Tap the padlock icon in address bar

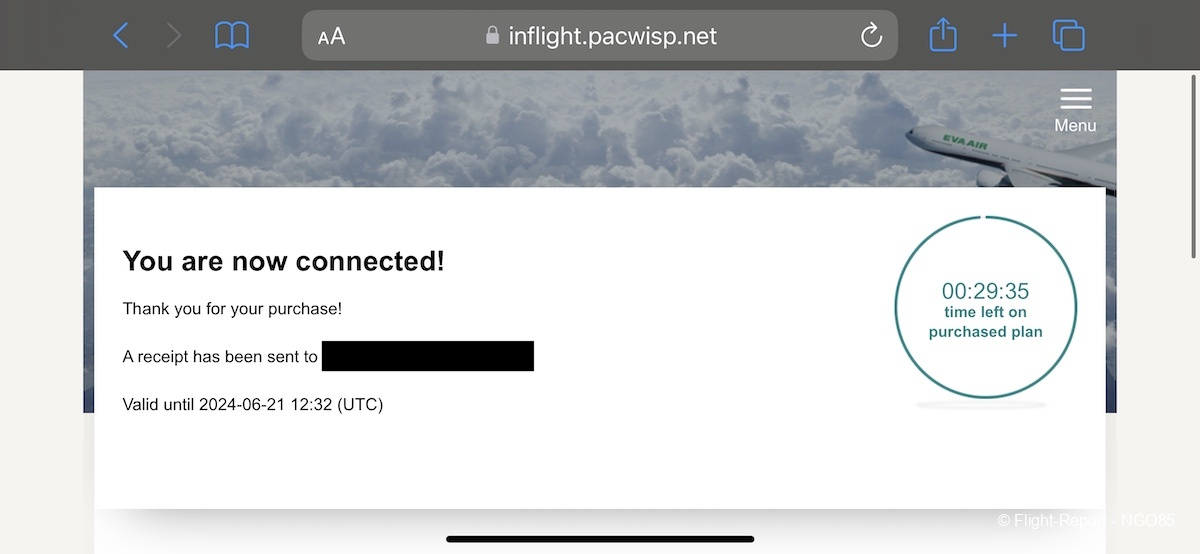[492, 36]
